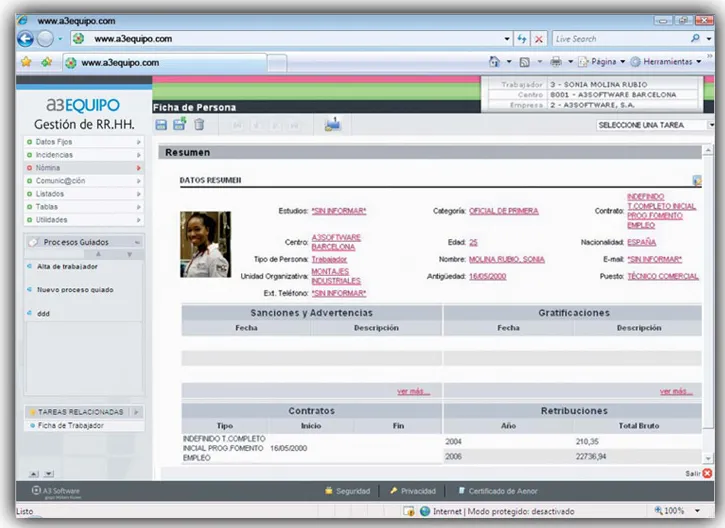Click the OFICIAL DE PRIMERA category link
This screenshot has width=725, height=528.
[x=504, y=211]
